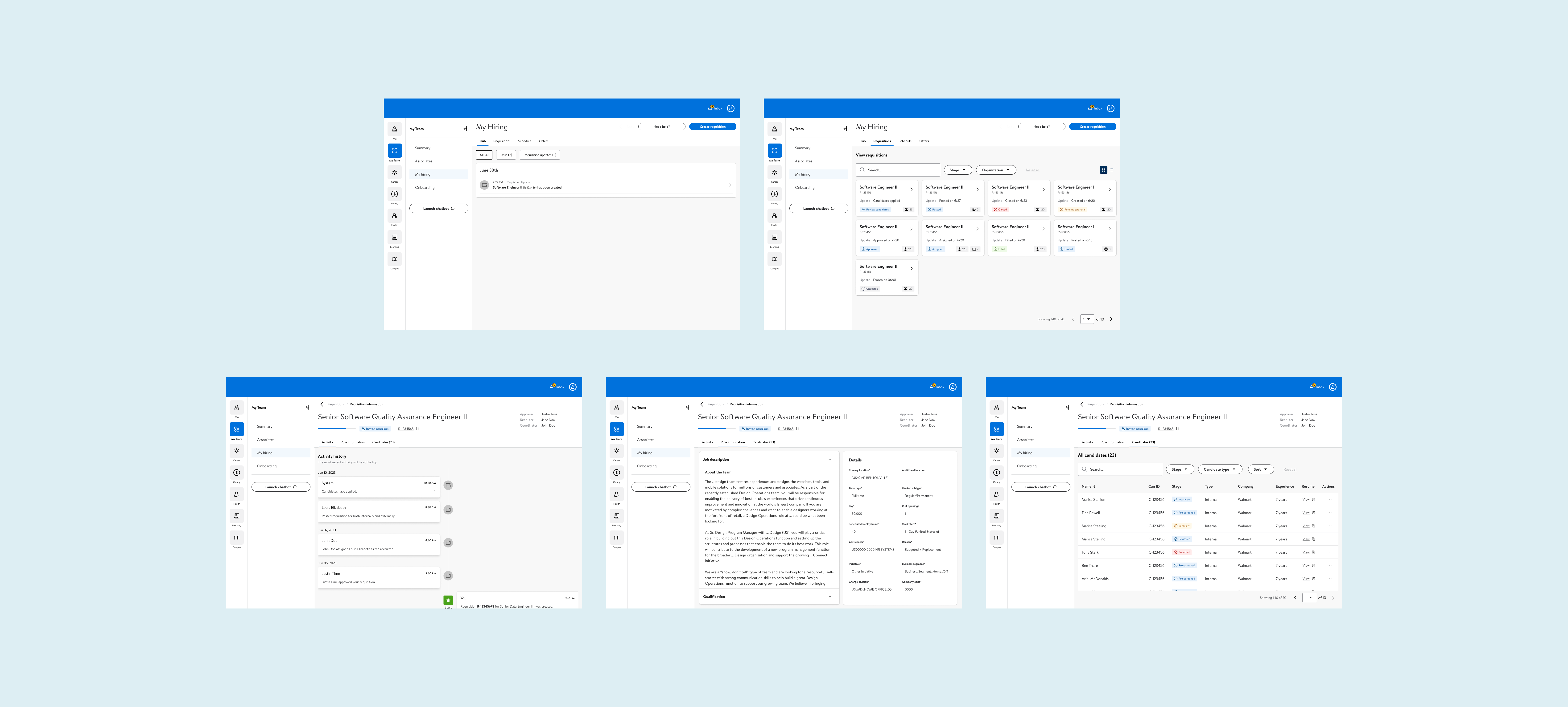The height and width of the screenshot is (707, 1568).
Task: Collapse the My Team panel on the Hub screen
Action: 465,129
